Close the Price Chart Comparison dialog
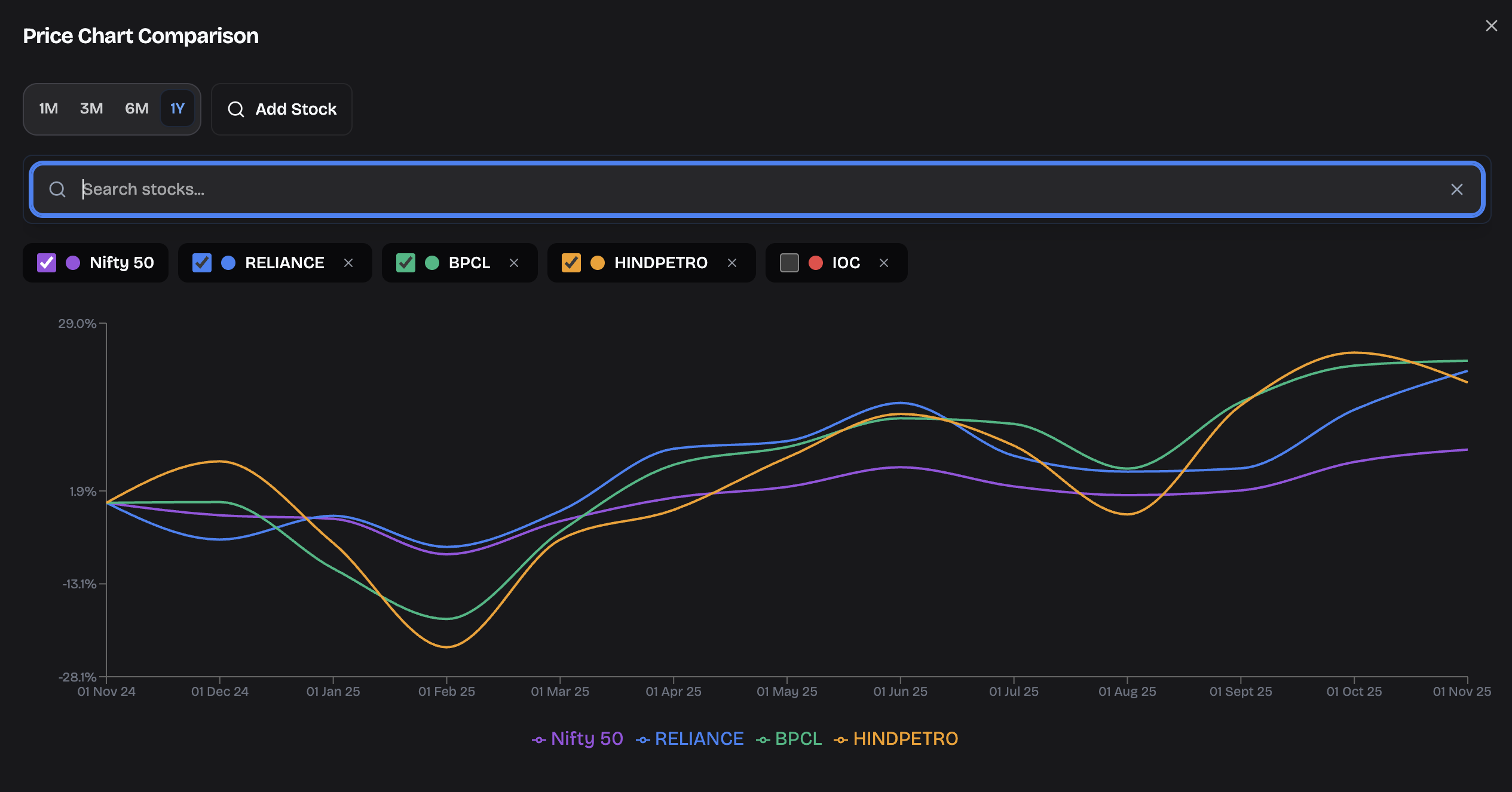1512x792 pixels. pos(1491,26)
